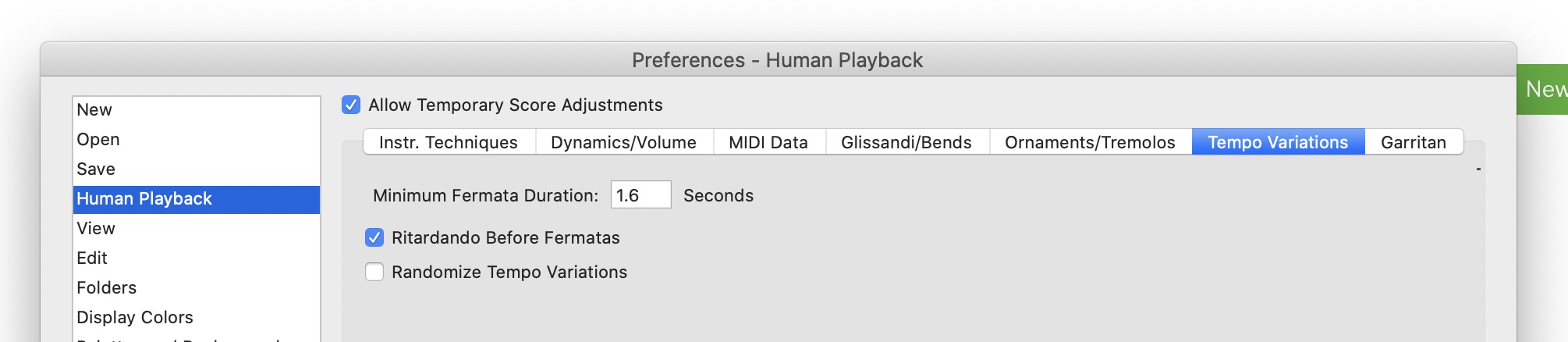The height and width of the screenshot is (342, 1568).
Task: Select Human Playback in the sidebar list
Action: coord(144,199)
